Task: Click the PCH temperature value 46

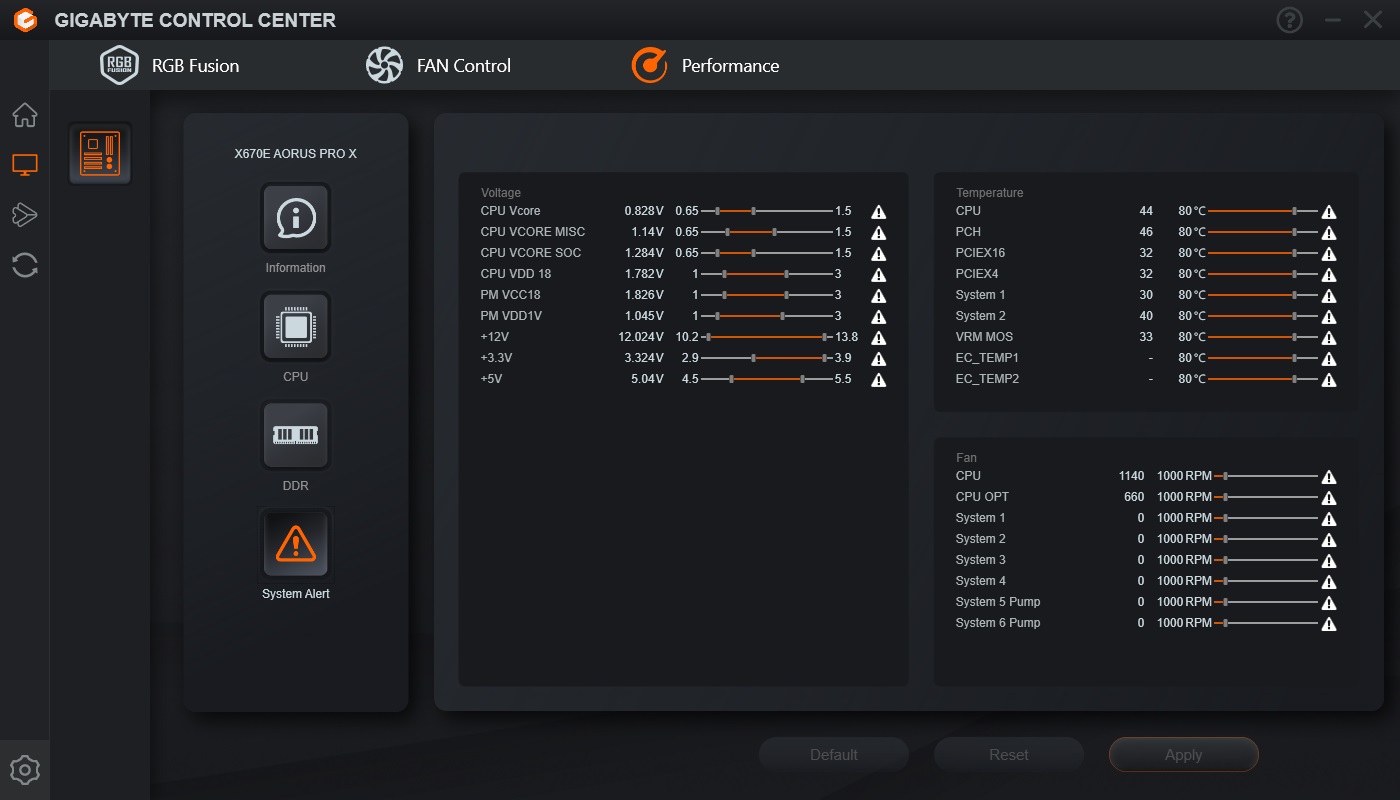Action: (x=1146, y=232)
